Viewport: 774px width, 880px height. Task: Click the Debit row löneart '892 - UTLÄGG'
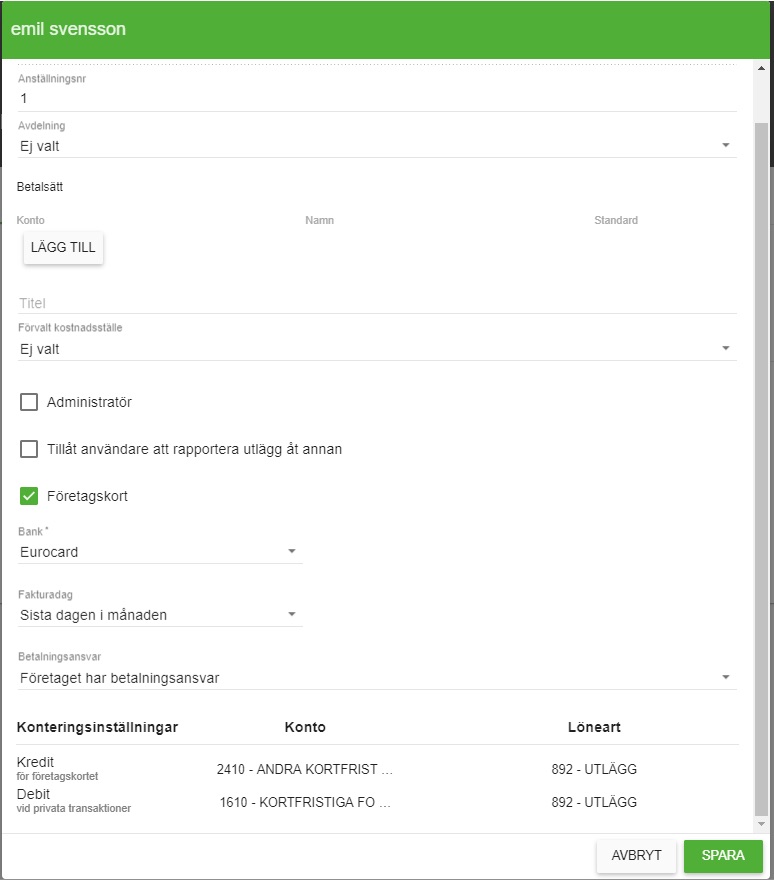[594, 803]
